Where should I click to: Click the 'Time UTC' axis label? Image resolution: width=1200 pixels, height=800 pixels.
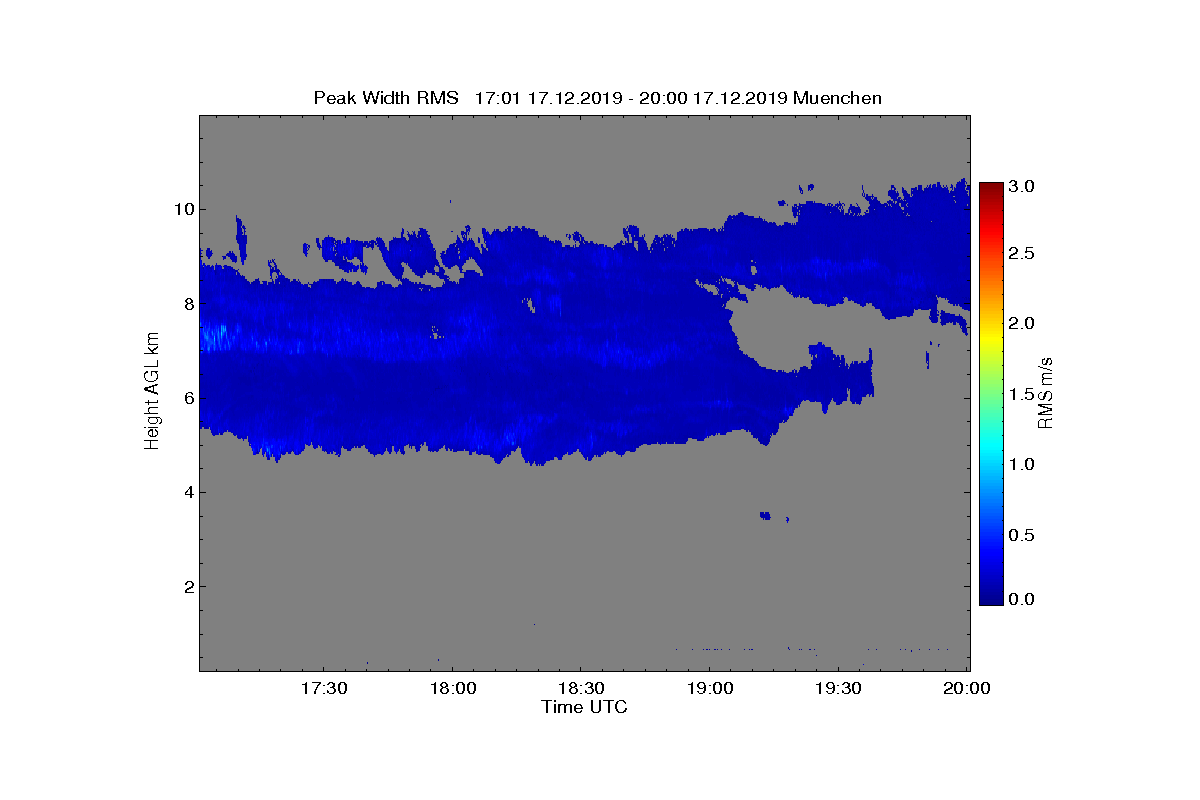pyautogui.click(x=584, y=707)
